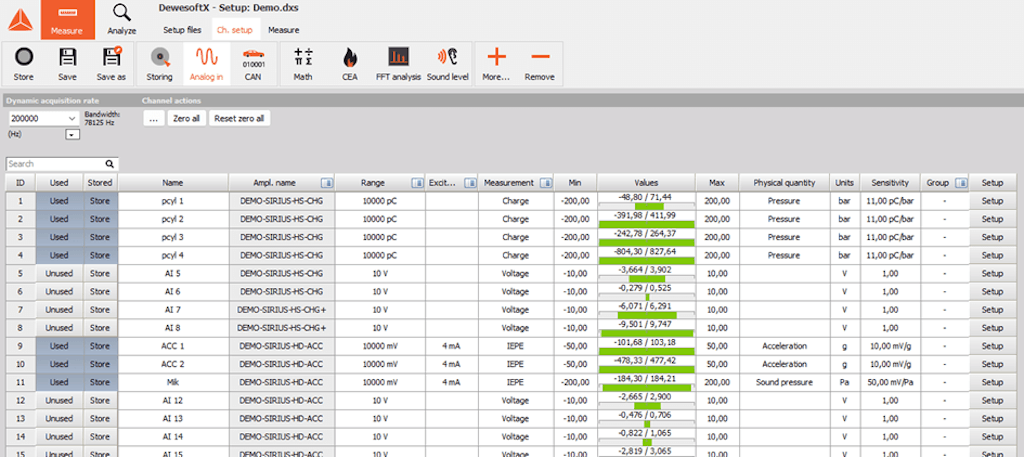Toggle Used for channel pcyl 1
Image resolution: width=1024 pixels, height=457 pixels.
click(59, 201)
